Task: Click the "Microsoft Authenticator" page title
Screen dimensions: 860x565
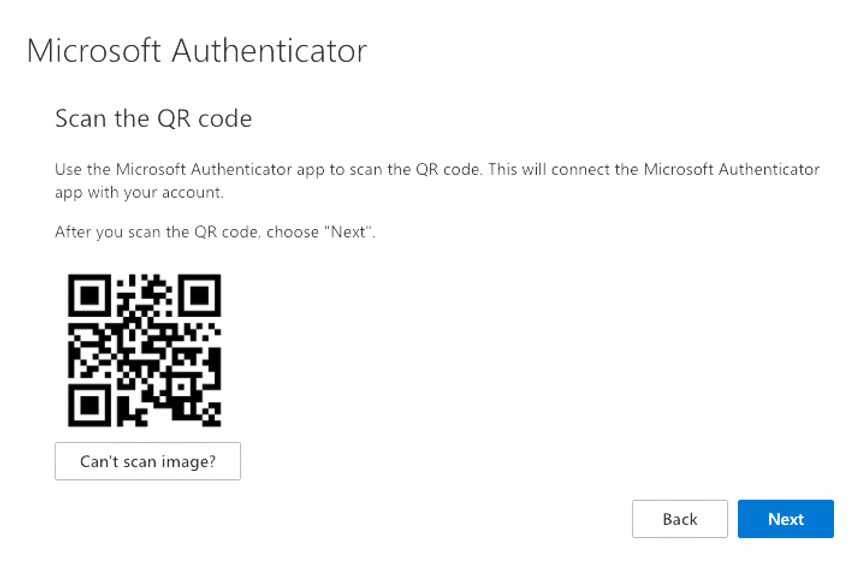Action: pos(197,51)
